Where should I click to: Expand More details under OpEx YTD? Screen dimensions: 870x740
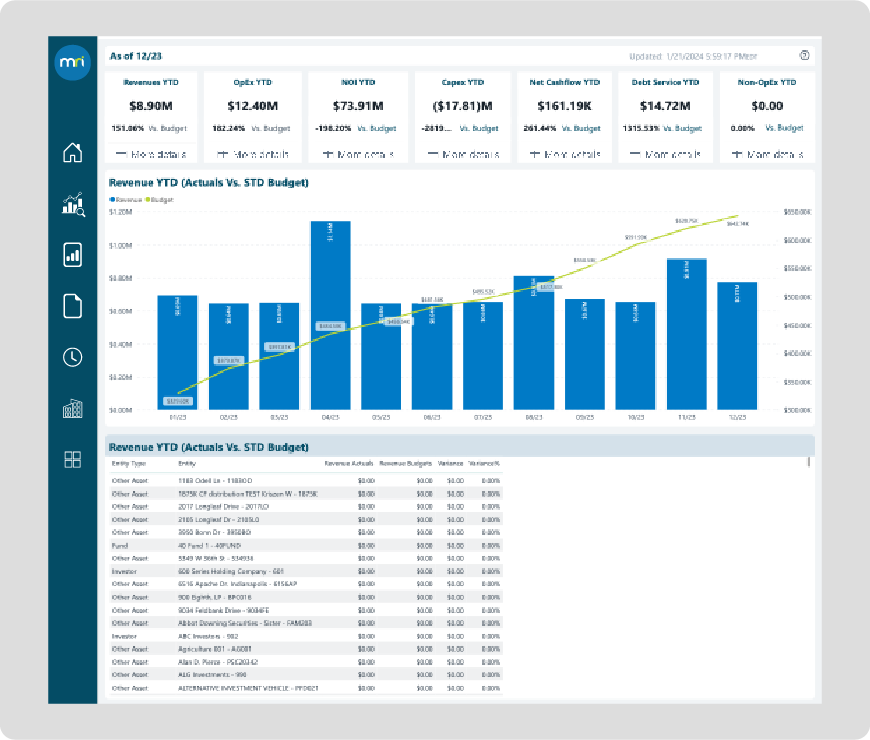pos(253,155)
